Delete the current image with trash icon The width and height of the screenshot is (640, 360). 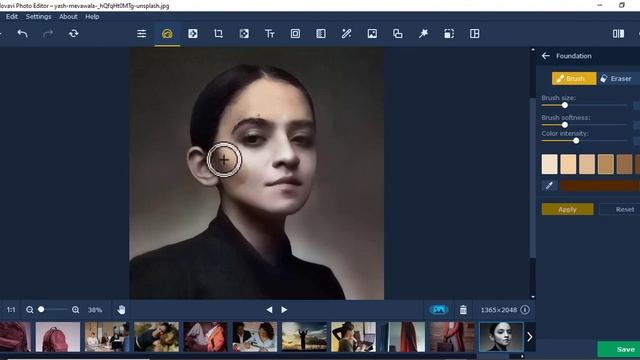point(463,310)
